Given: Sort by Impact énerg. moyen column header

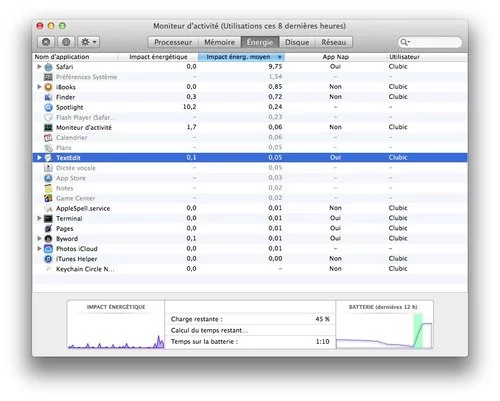Looking at the screenshot, I should 241,57.
